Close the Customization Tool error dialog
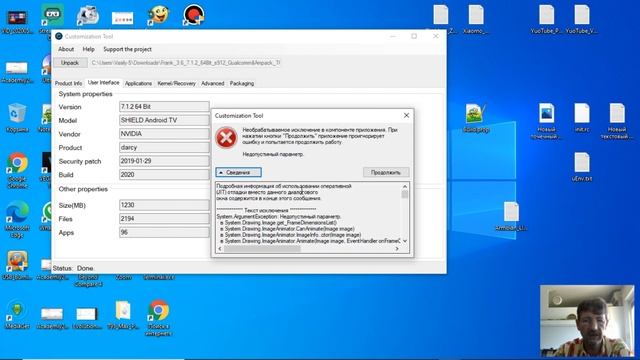 point(406,116)
